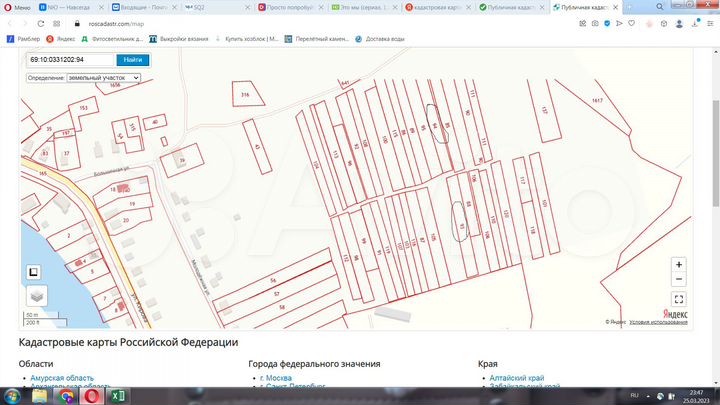The width and height of the screenshot is (720, 405).
Task: Open the Рамблер bookmark
Action: (23, 39)
